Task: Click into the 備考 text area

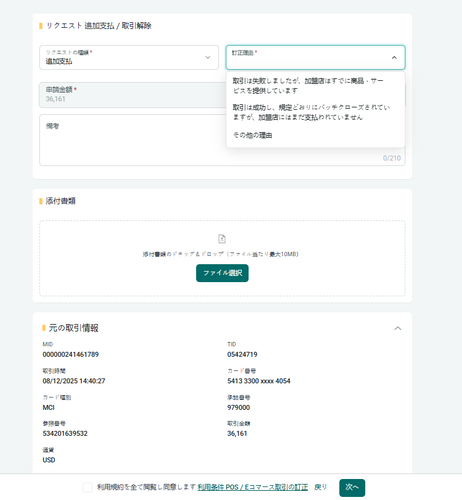Action: pyautogui.click(x=222, y=140)
